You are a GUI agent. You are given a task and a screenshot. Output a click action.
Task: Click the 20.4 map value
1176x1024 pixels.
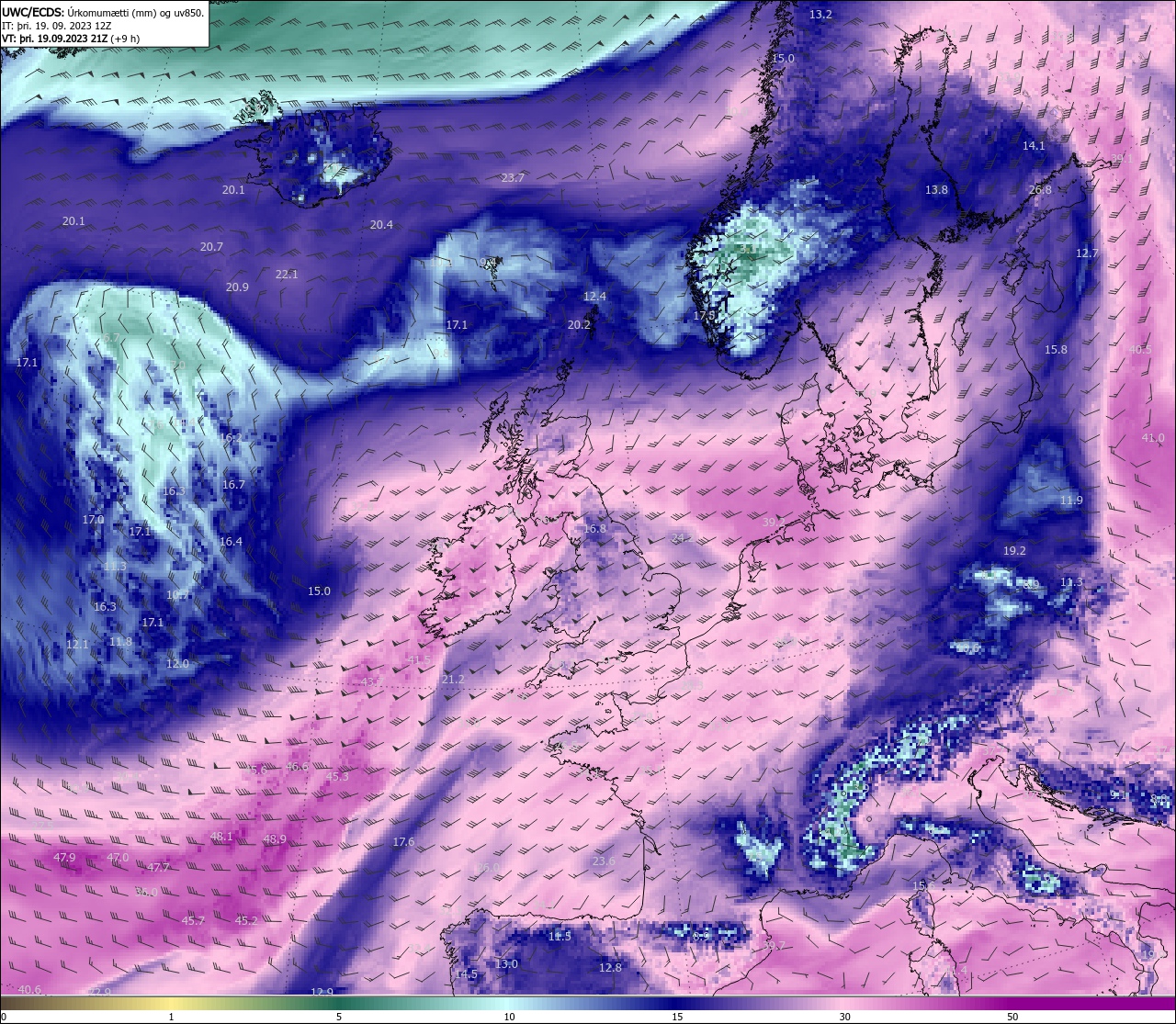pyautogui.click(x=381, y=225)
